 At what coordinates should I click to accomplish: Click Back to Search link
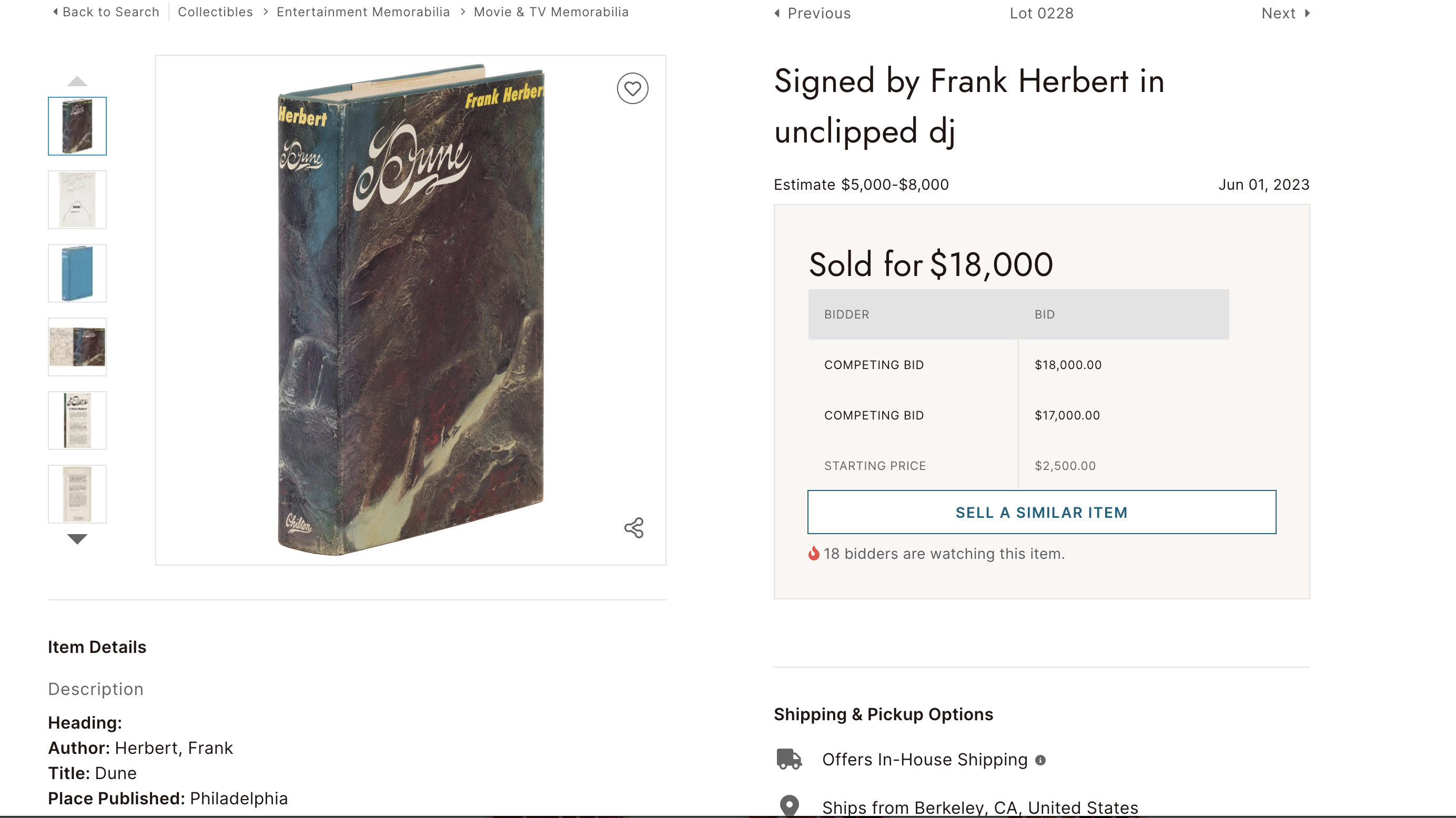coord(106,12)
